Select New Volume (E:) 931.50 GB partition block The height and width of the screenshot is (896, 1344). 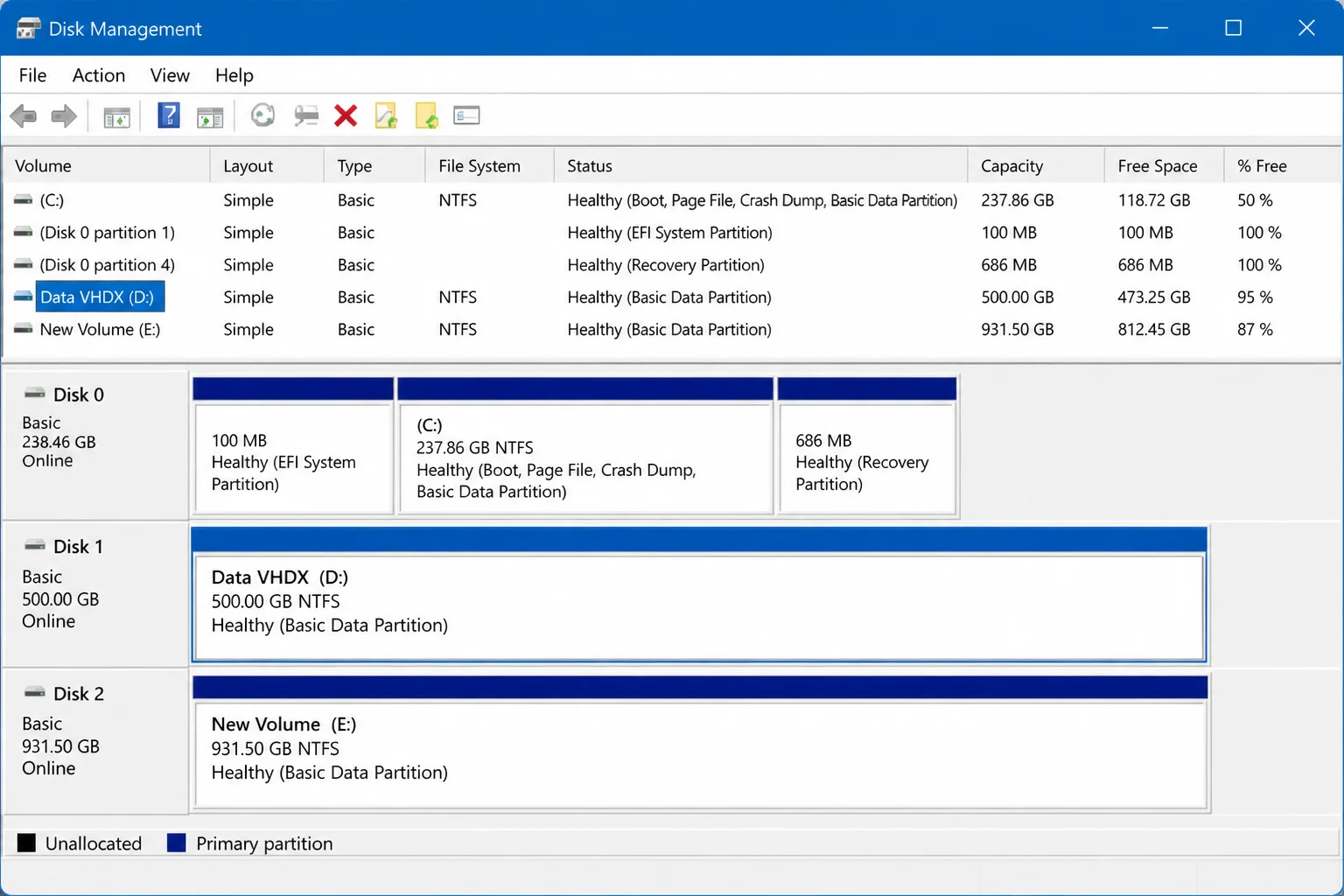699,742
